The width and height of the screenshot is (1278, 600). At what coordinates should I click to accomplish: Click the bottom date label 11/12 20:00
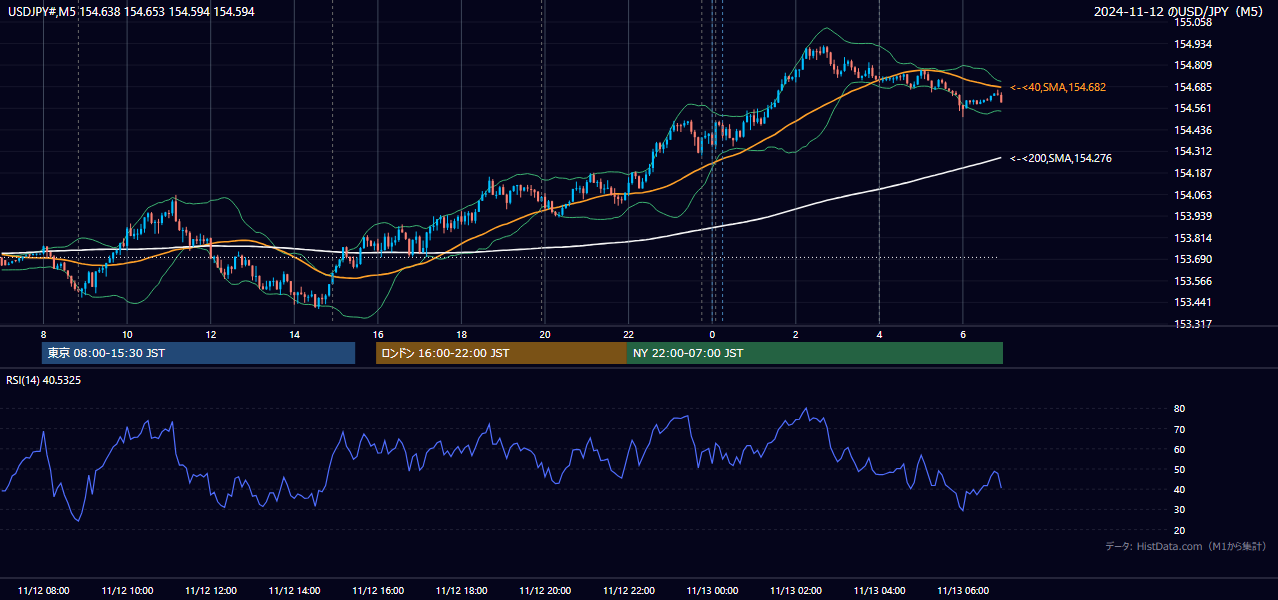pos(546,591)
